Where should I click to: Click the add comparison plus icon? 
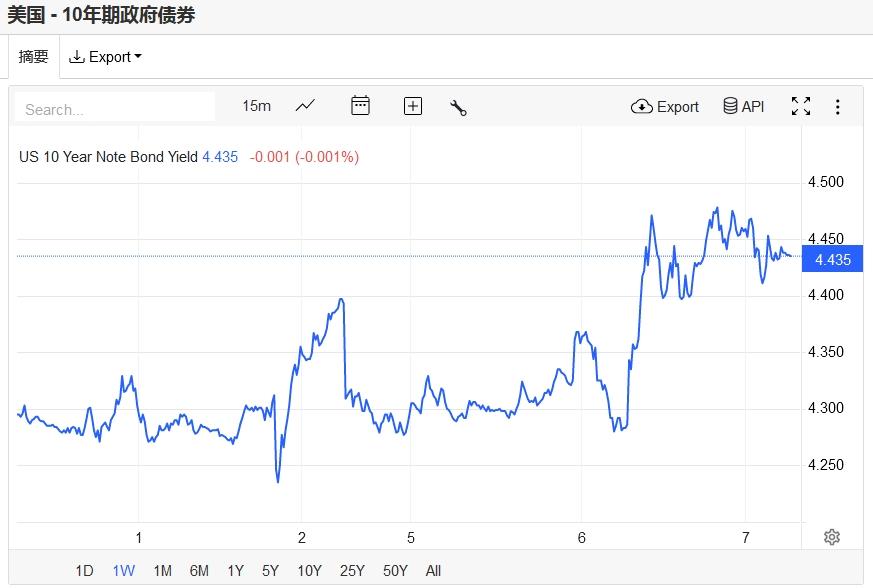(413, 106)
